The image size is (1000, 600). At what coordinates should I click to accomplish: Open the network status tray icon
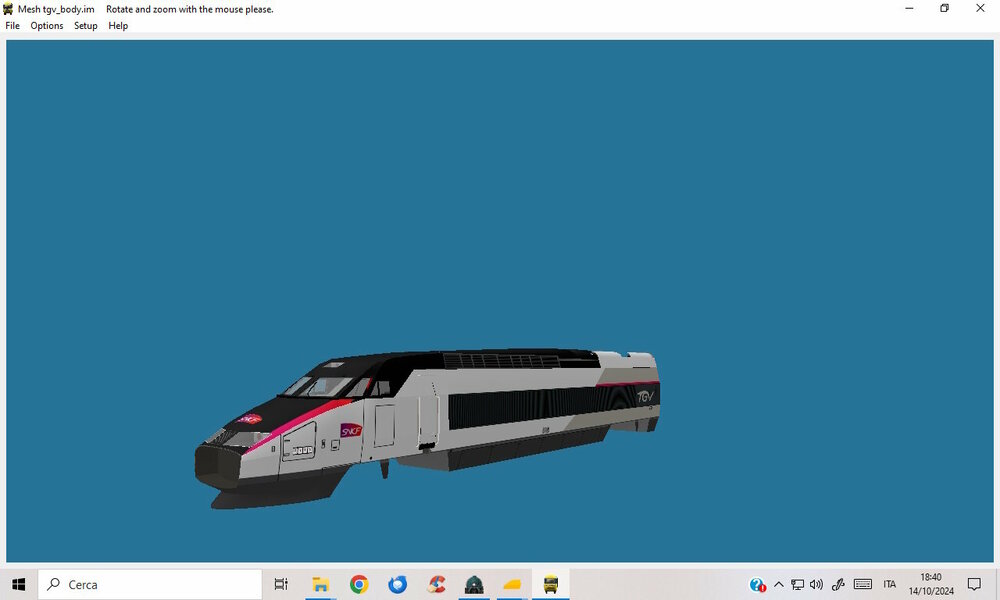coord(797,584)
